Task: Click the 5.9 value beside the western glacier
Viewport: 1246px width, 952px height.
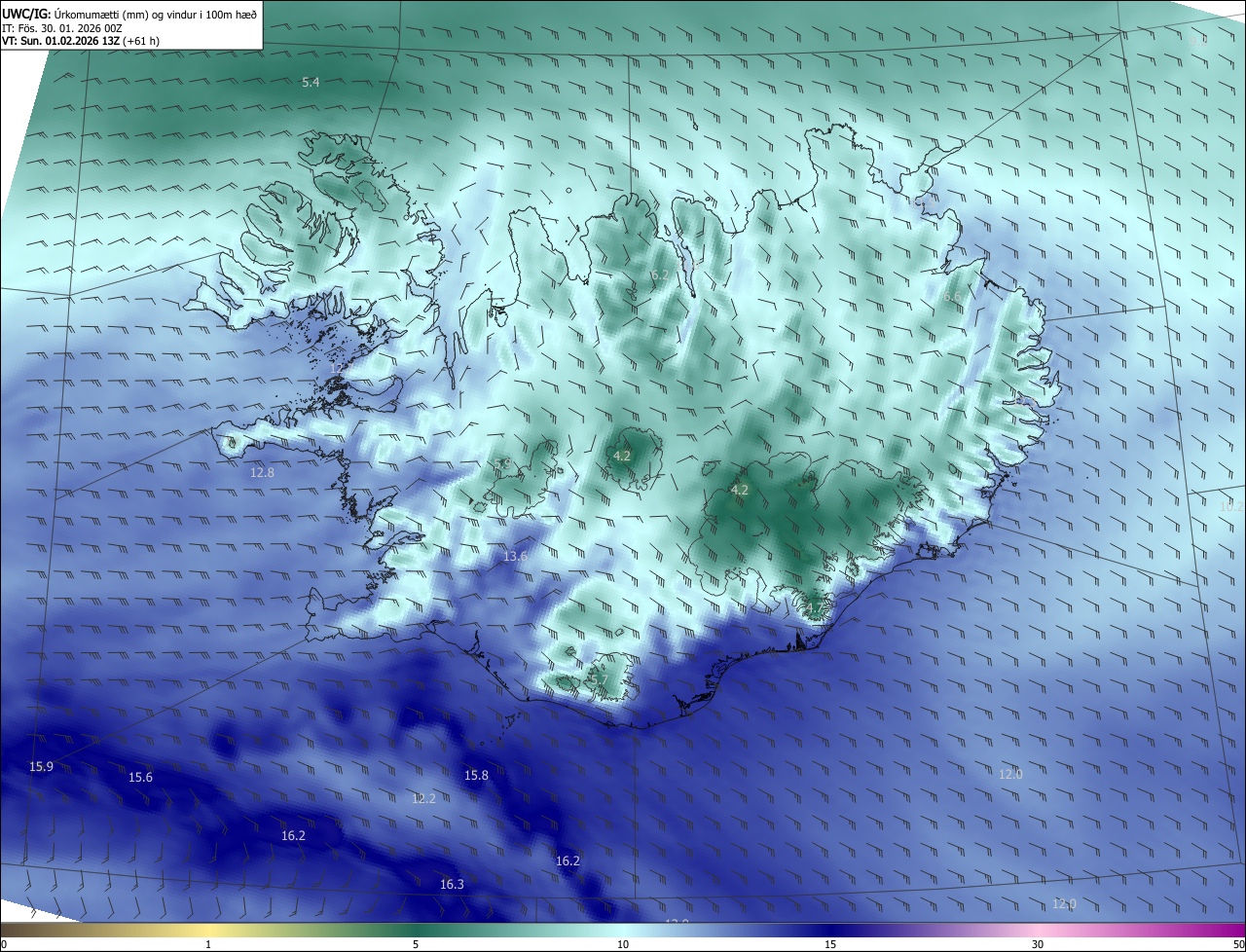Action: point(503,464)
